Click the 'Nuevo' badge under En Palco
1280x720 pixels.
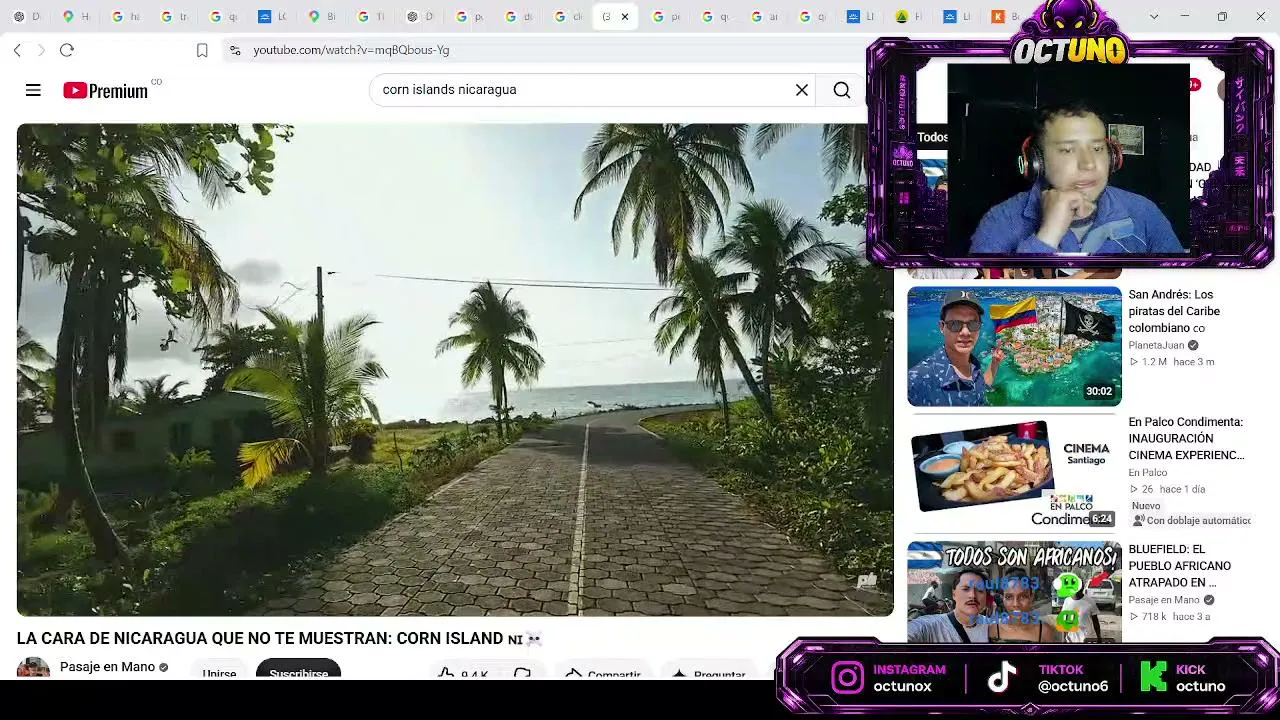(x=1146, y=506)
